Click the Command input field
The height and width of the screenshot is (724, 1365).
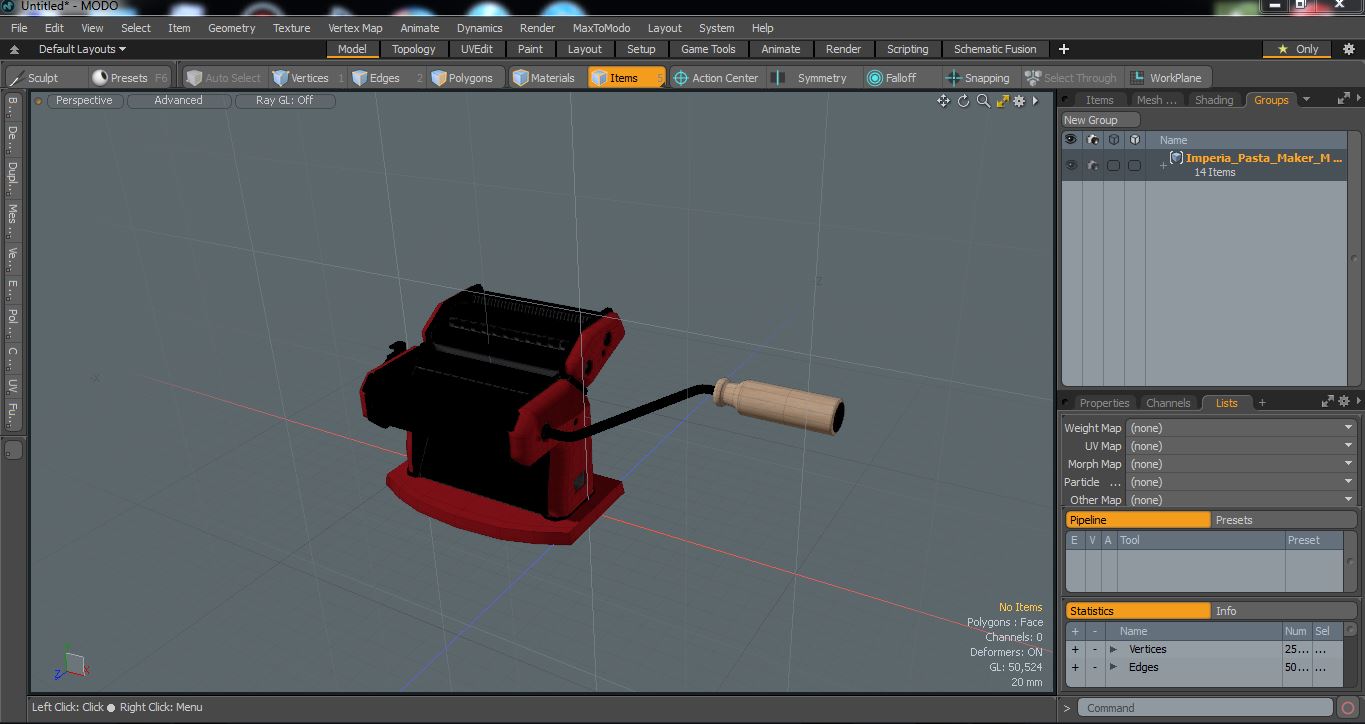pos(1206,708)
